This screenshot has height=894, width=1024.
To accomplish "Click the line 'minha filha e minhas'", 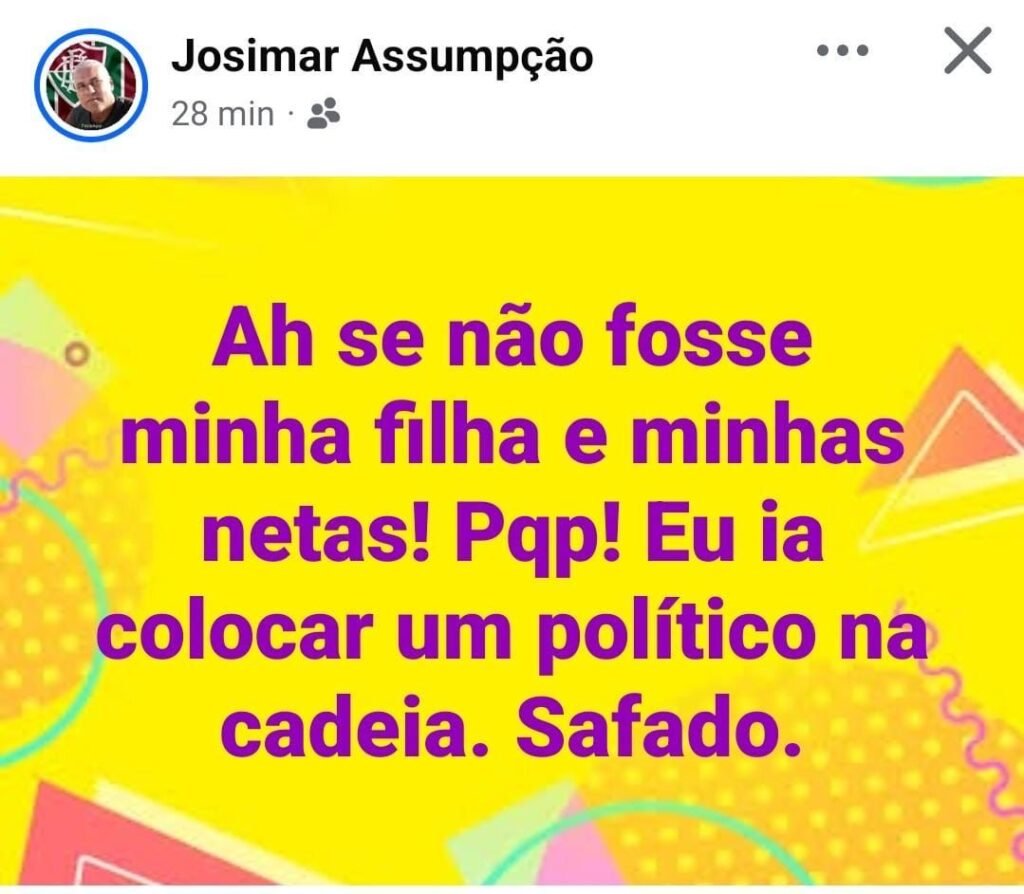I will tap(513, 436).
